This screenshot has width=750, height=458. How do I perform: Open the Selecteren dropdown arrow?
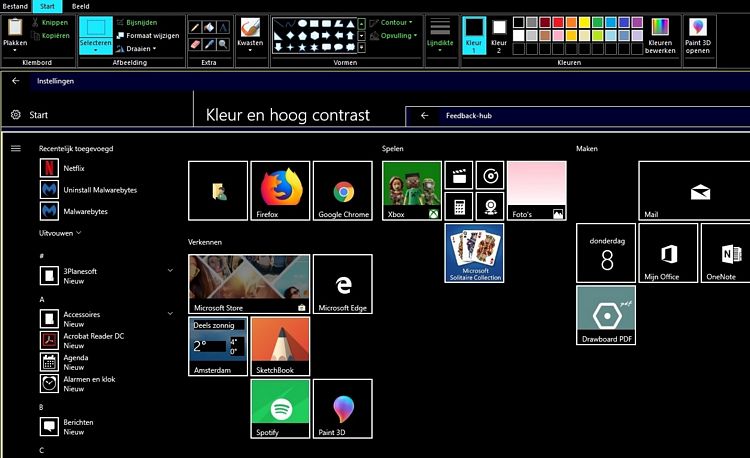96,50
